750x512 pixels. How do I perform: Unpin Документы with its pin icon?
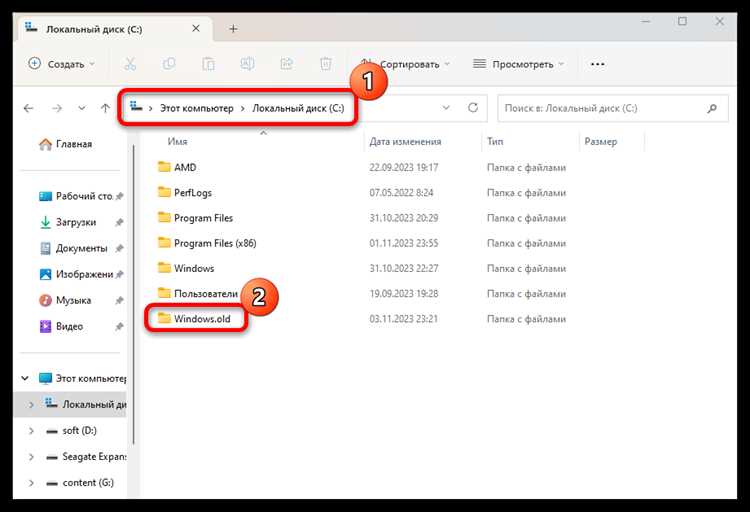pos(120,248)
